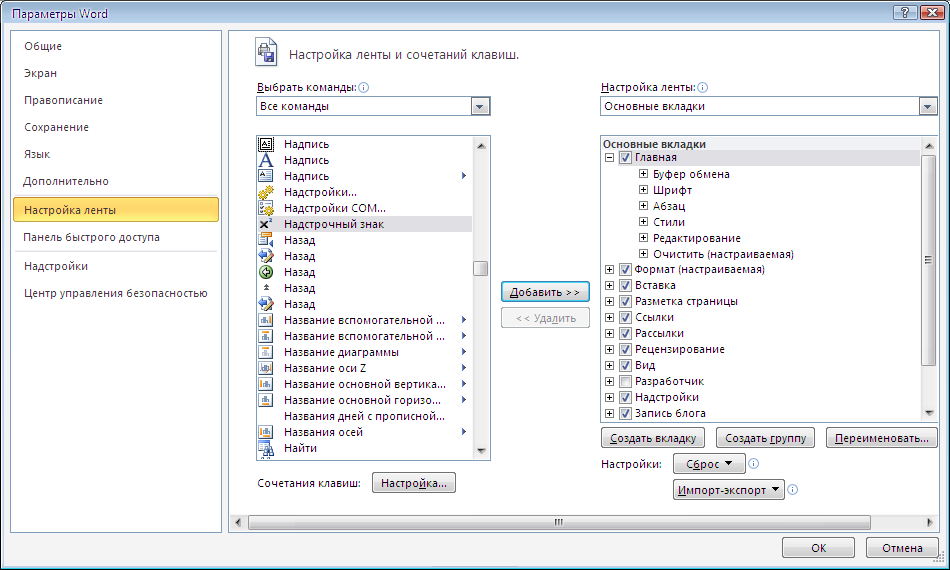
Task: Click the command list scrollbar thumb
Action: [480, 268]
